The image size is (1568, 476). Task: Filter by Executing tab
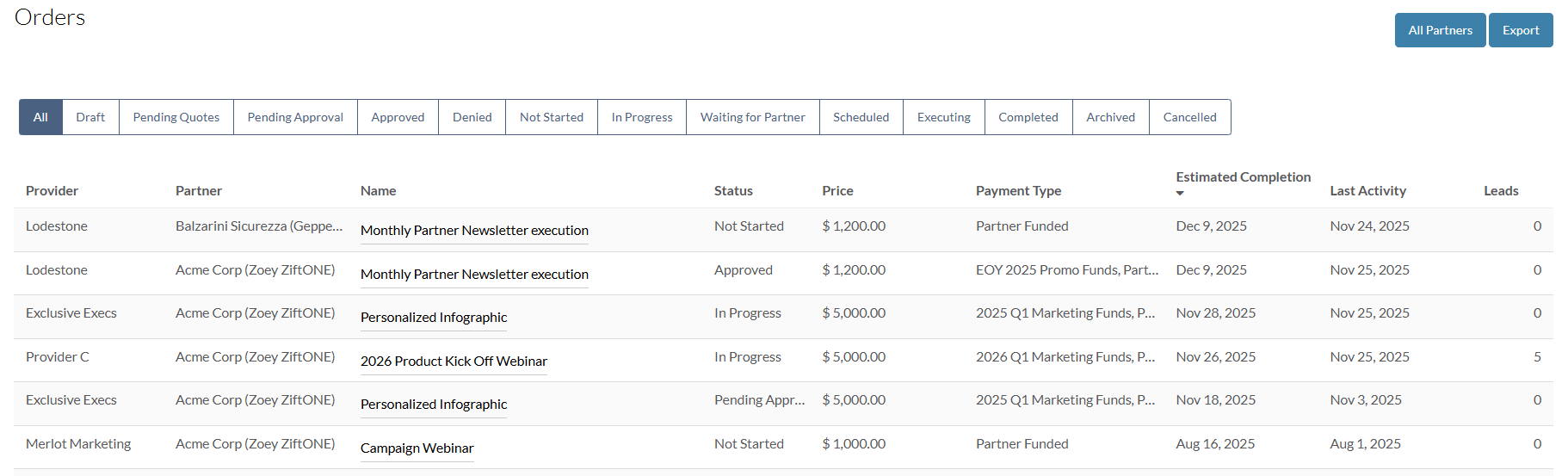[x=944, y=117]
